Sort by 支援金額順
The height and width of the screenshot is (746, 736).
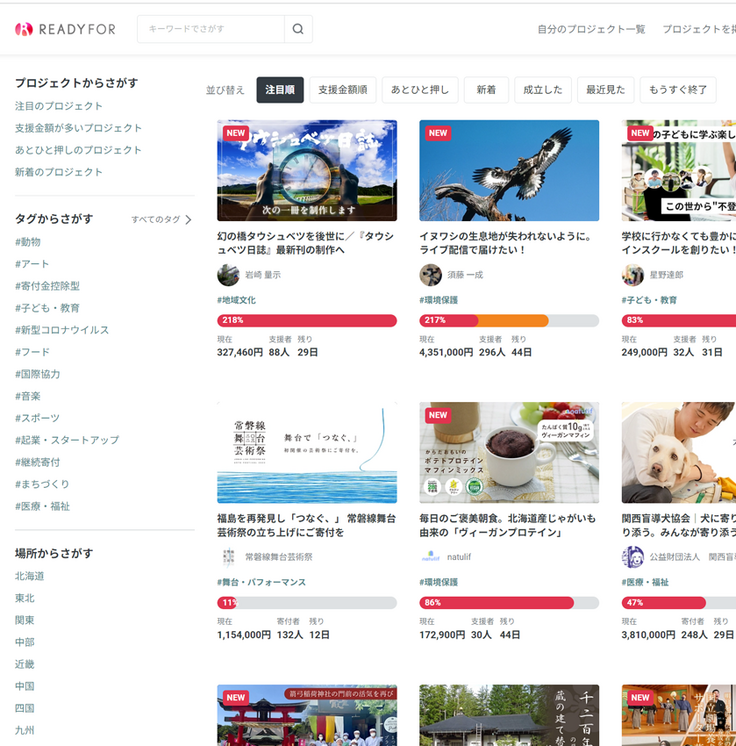(342, 90)
